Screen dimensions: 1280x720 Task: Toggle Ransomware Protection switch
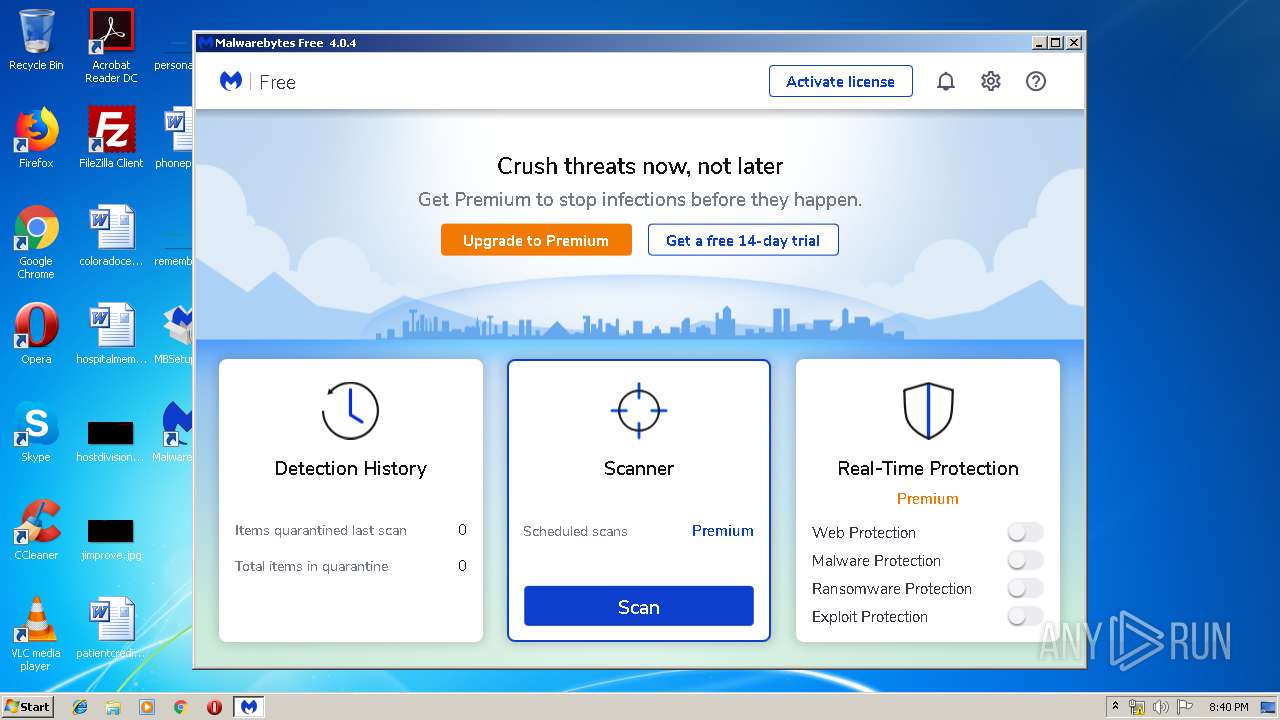pos(1025,588)
